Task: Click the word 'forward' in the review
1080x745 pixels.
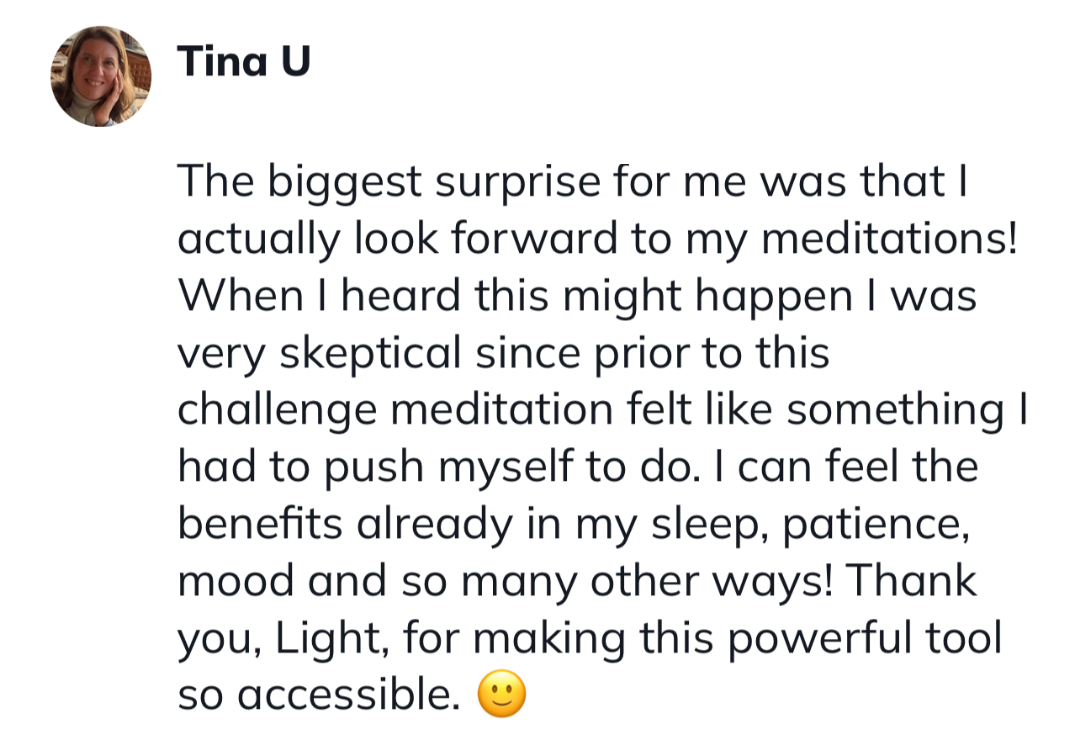Action: coord(534,240)
